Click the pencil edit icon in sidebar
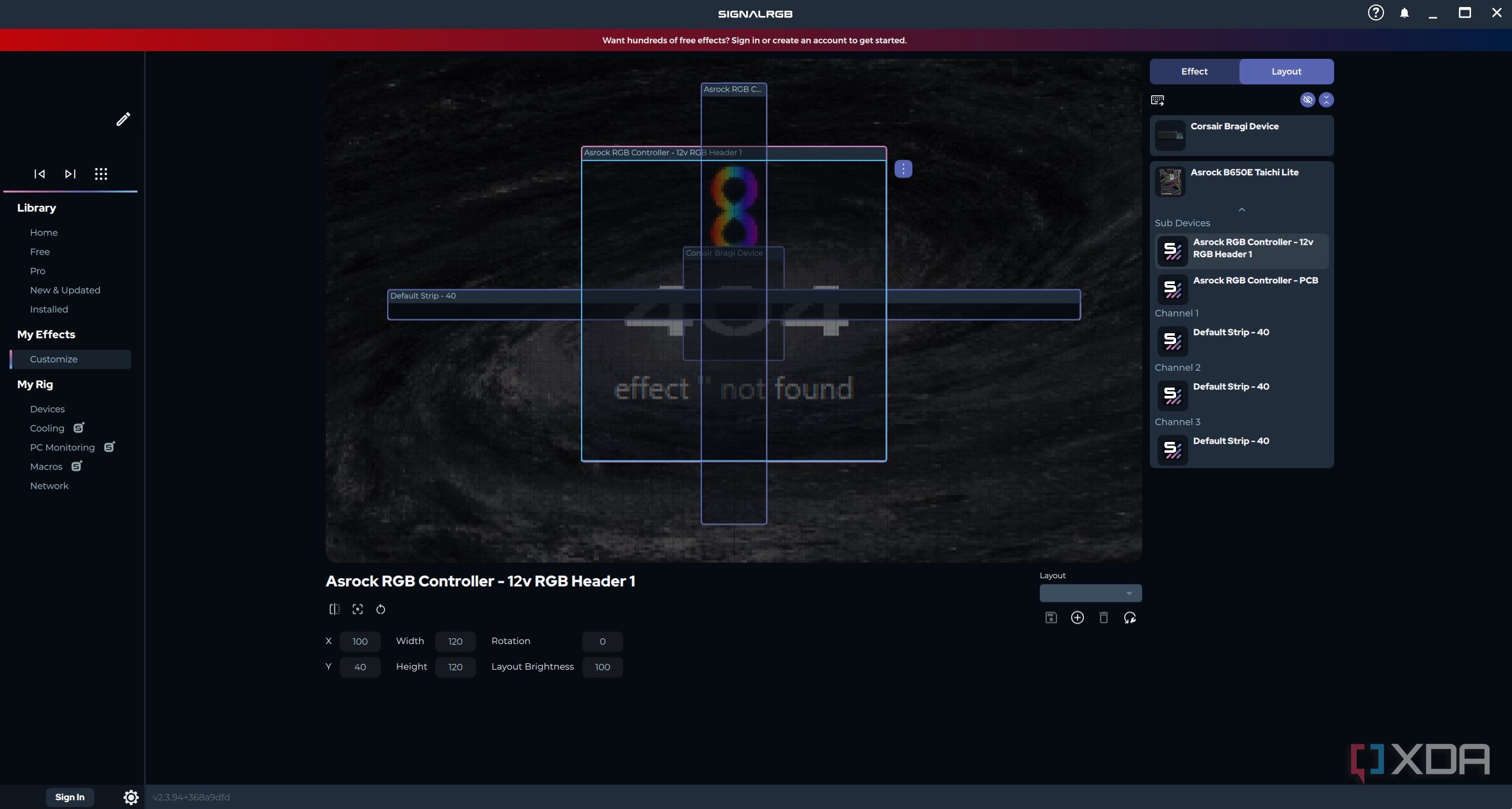The image size is (1512, 809). coord(123,119)
